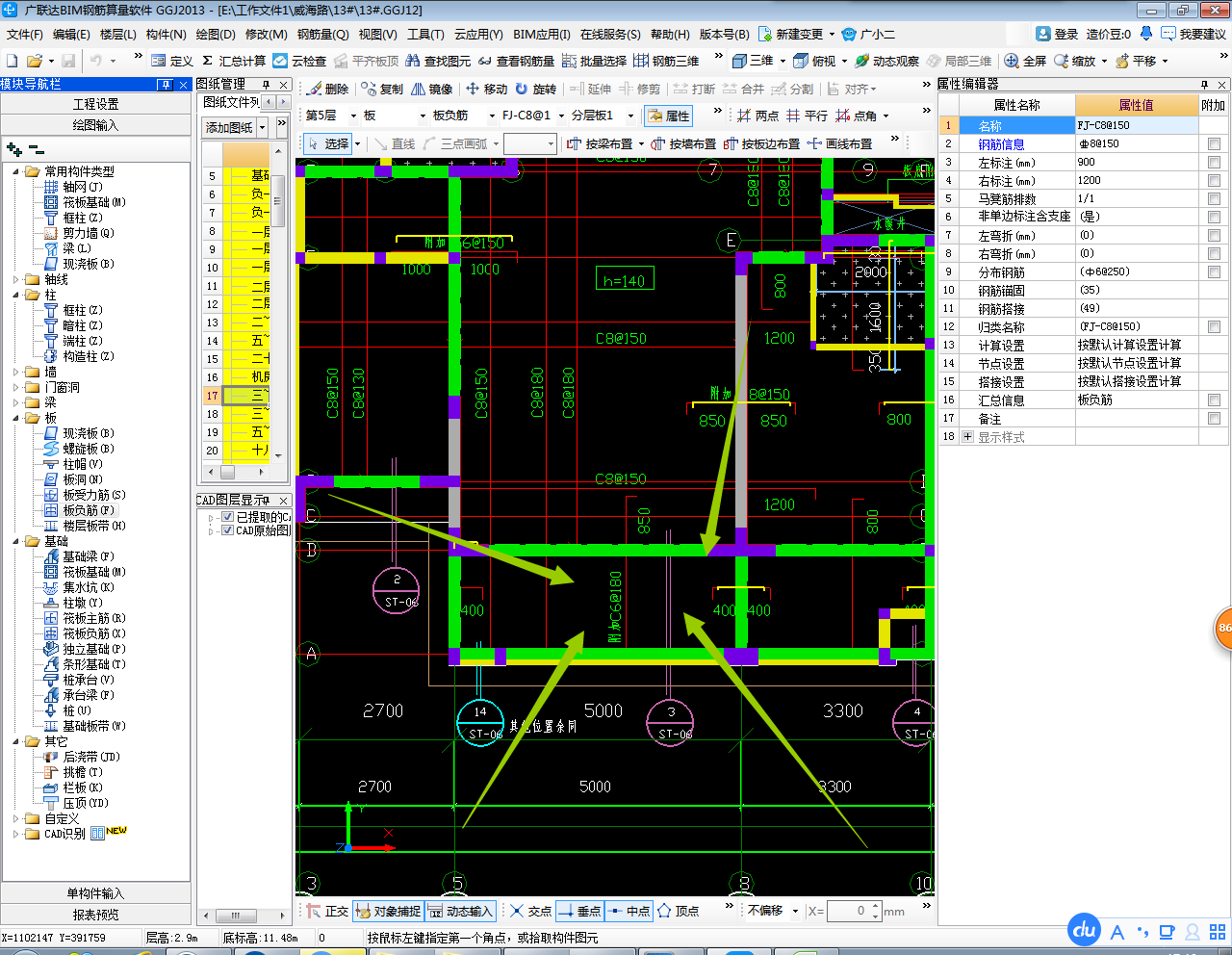This screenshot has width=1232, height=955.
Task: Open the 板负筋 component type dropdown
Action: tap(491, 116)
